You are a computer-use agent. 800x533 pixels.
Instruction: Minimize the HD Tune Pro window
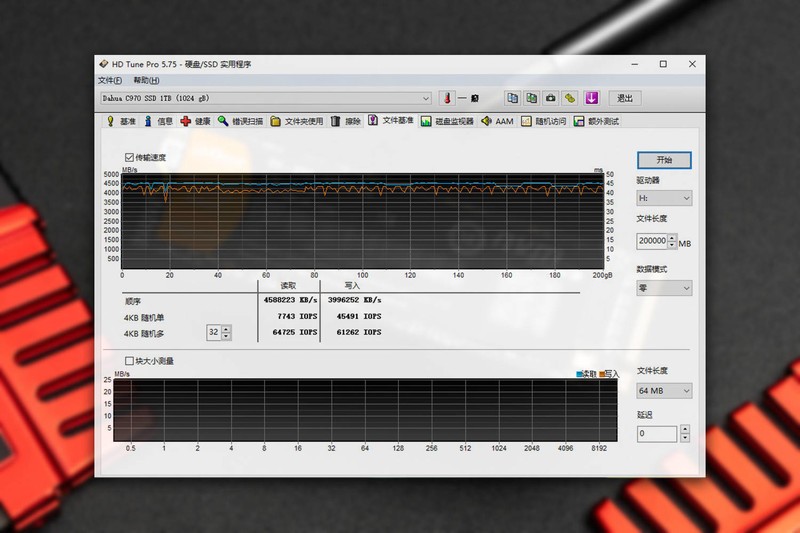coord(635,64)
